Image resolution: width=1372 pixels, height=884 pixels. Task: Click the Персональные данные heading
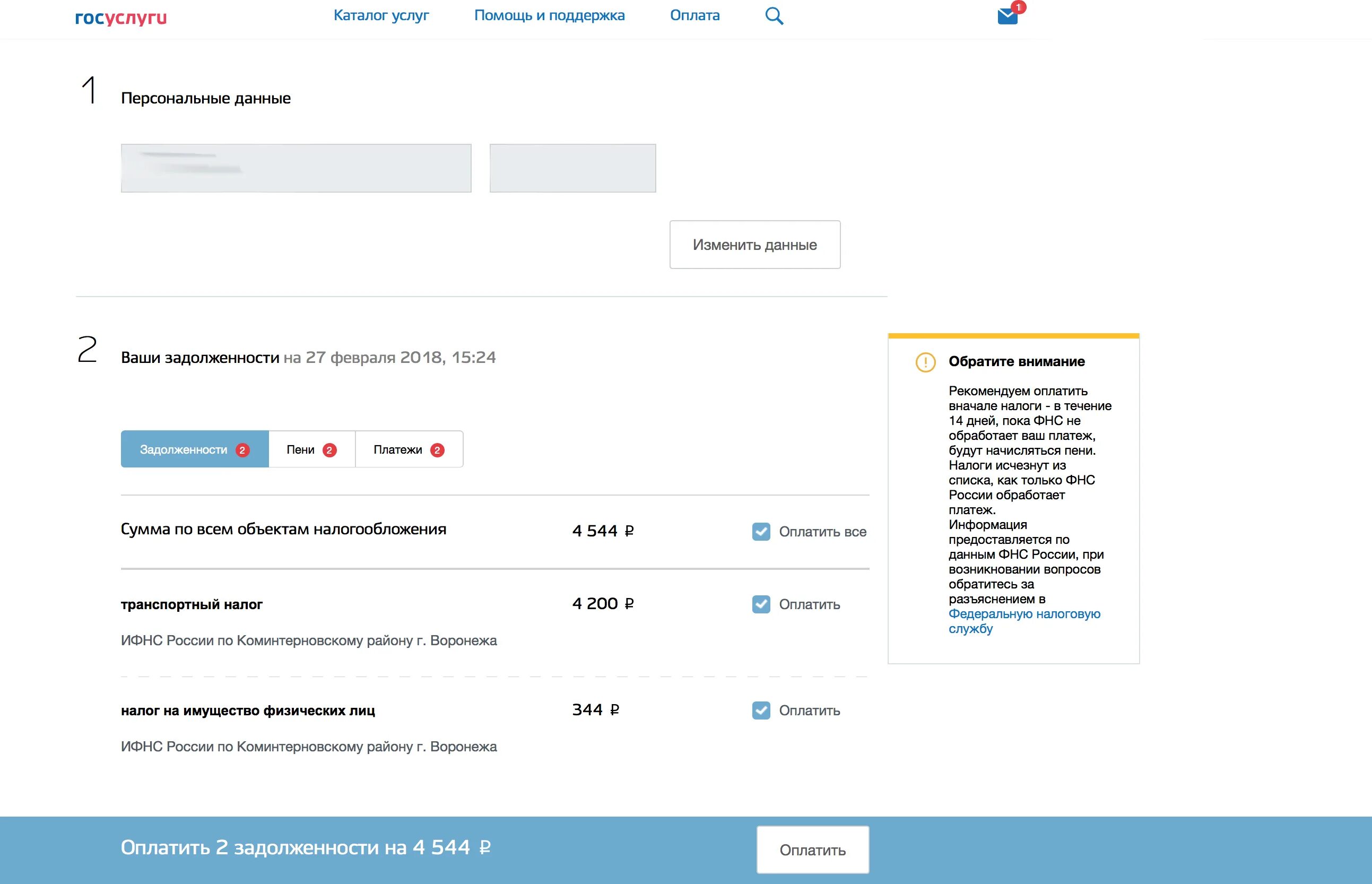205,98
